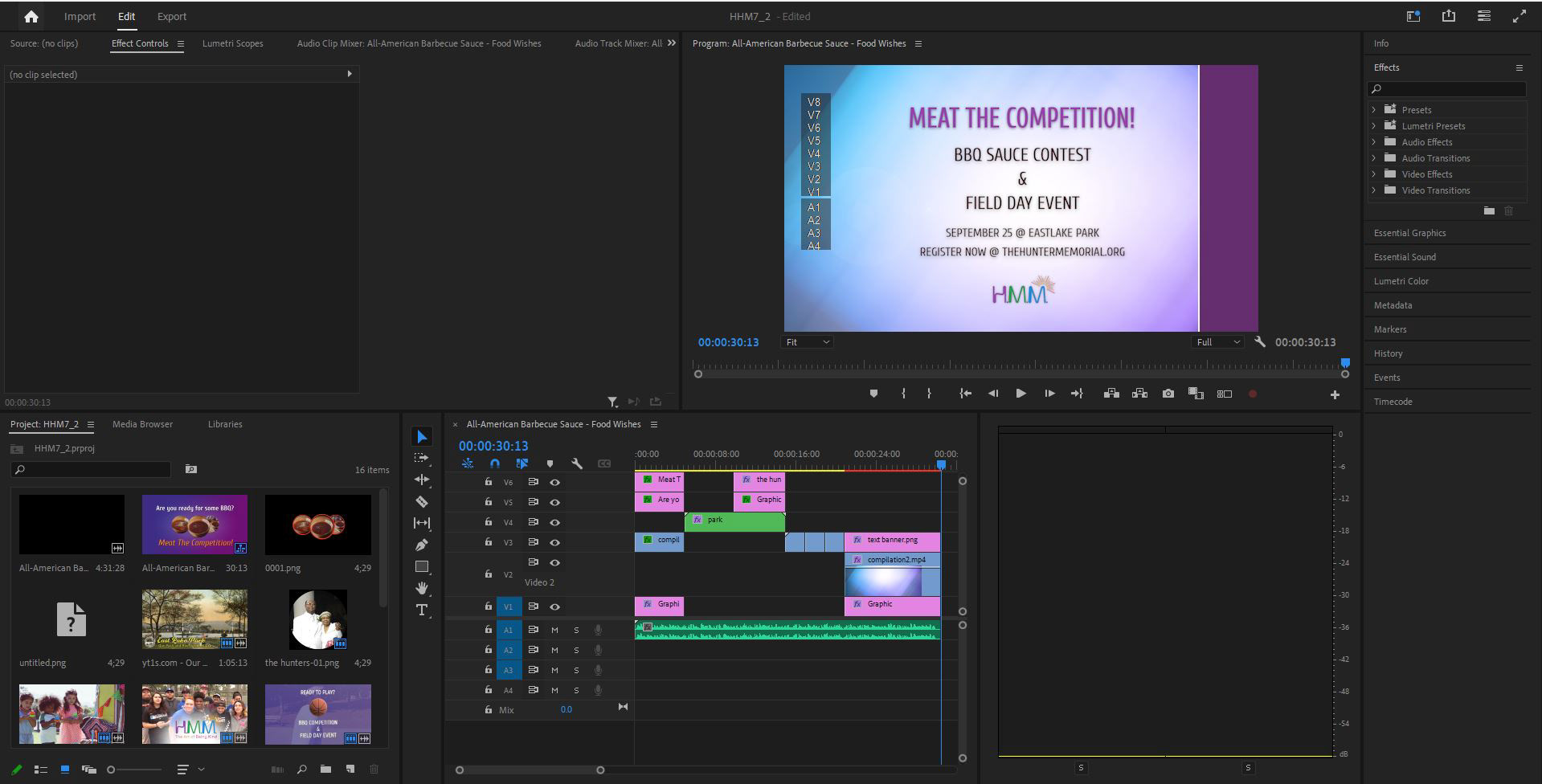The height and width of the screenshot is (784, 1542).
Task: Go to In point
Action: 965,394
